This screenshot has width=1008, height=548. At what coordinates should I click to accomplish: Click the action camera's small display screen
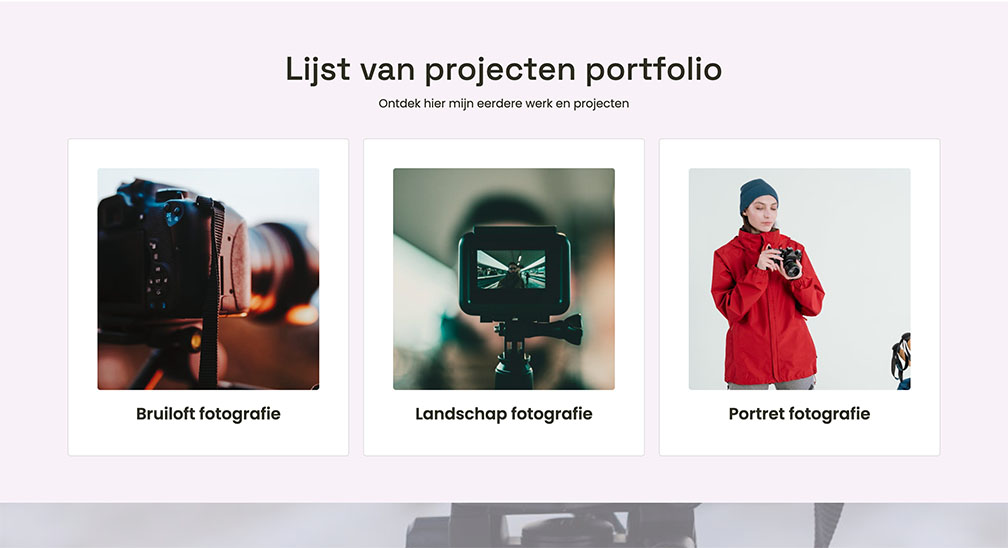(511, 269)
